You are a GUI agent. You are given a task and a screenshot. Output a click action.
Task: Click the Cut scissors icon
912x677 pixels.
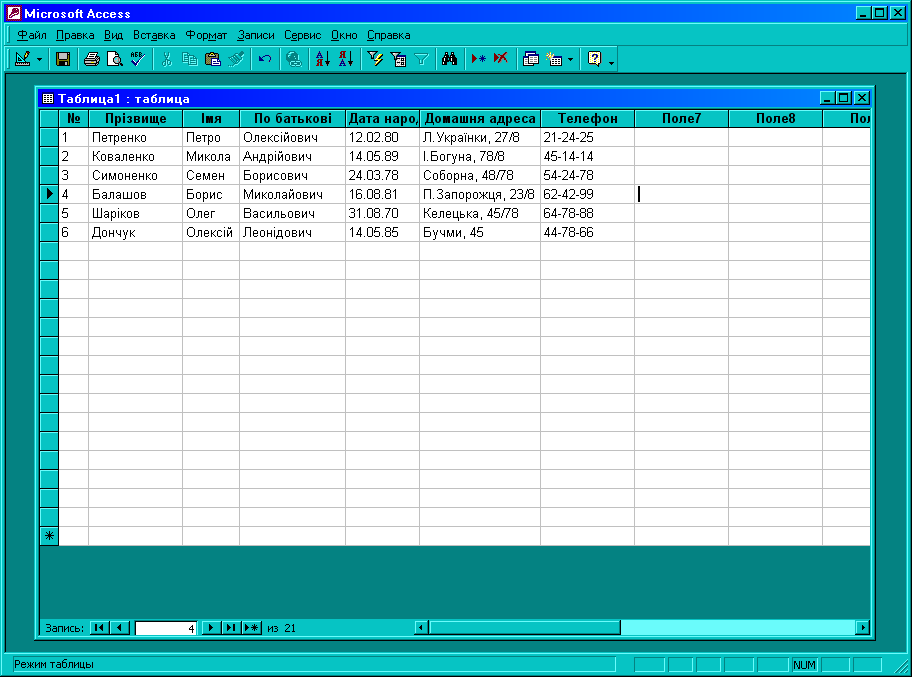(167, 59)
